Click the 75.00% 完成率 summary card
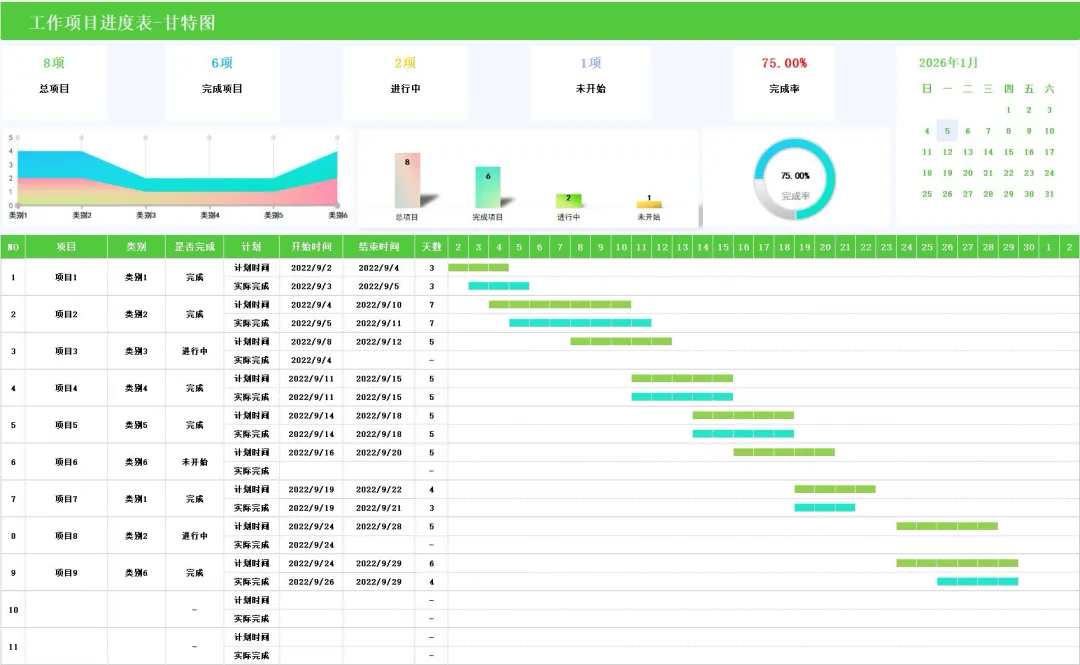Viewport: 1080px width, 665px height. pyautogui.click(x=784, y=83)
